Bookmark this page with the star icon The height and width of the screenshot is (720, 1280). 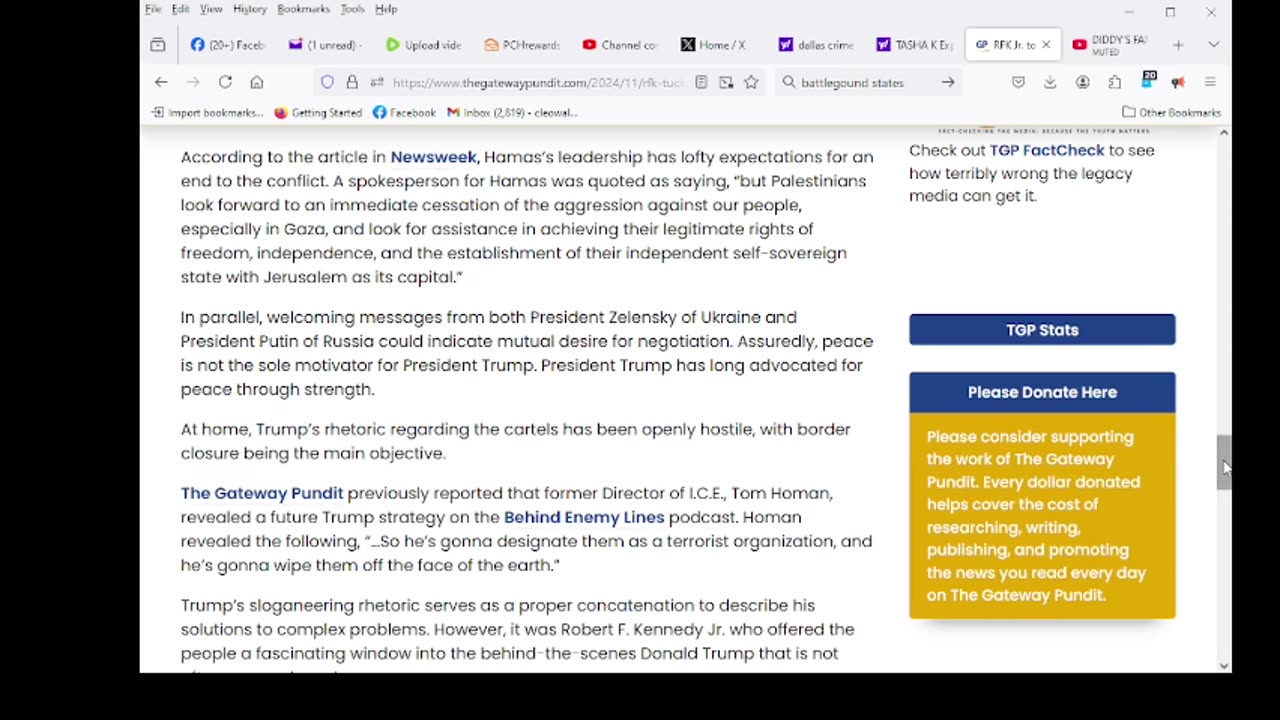[x=751, y=82]
